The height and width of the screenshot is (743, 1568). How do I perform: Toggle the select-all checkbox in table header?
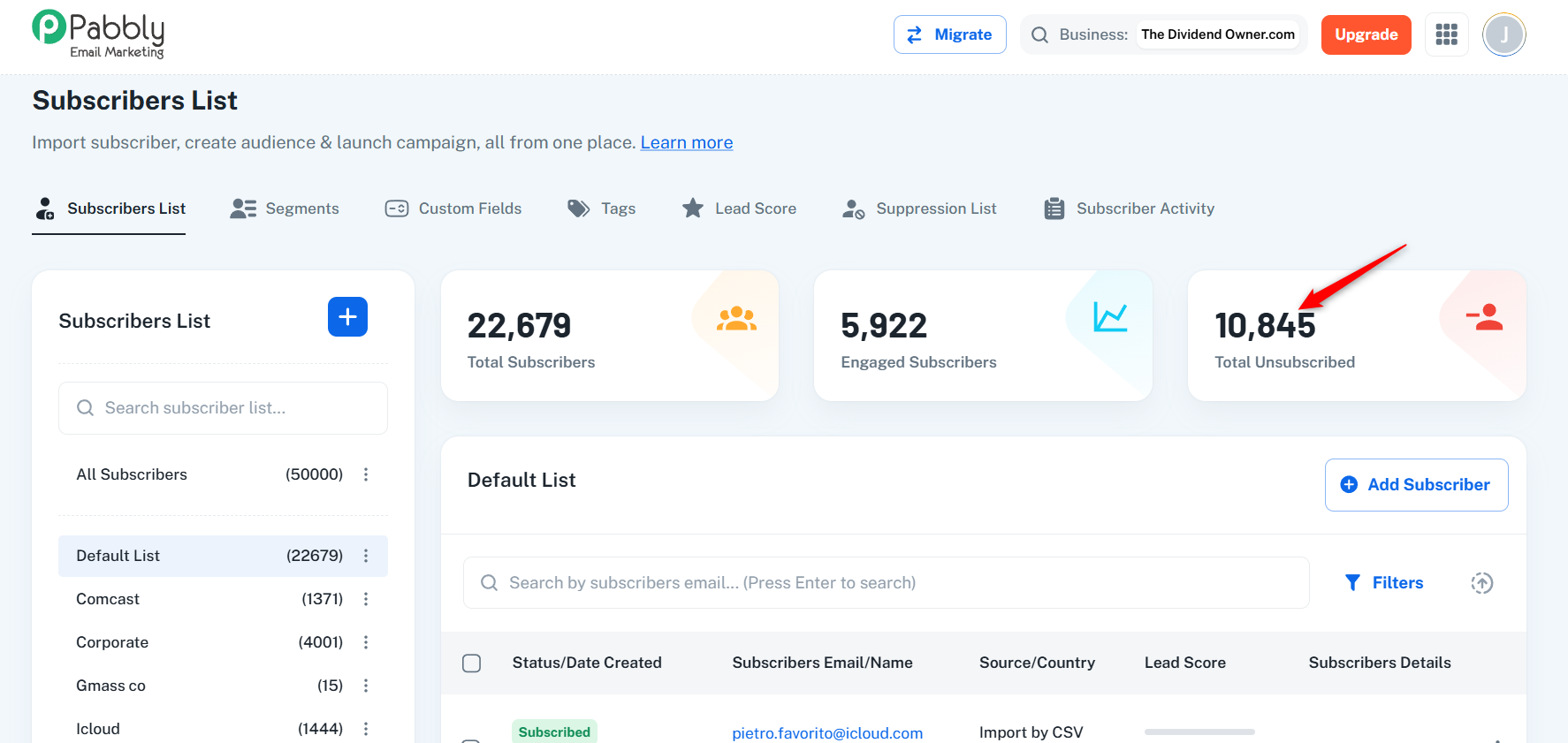pos(472,663)
